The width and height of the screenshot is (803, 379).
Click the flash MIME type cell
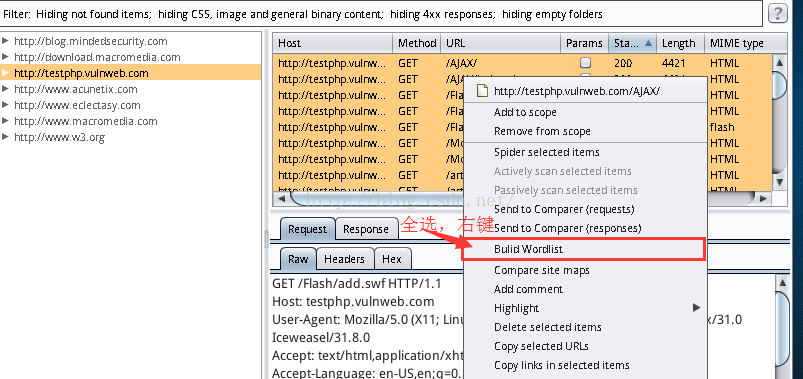point(722,127)
